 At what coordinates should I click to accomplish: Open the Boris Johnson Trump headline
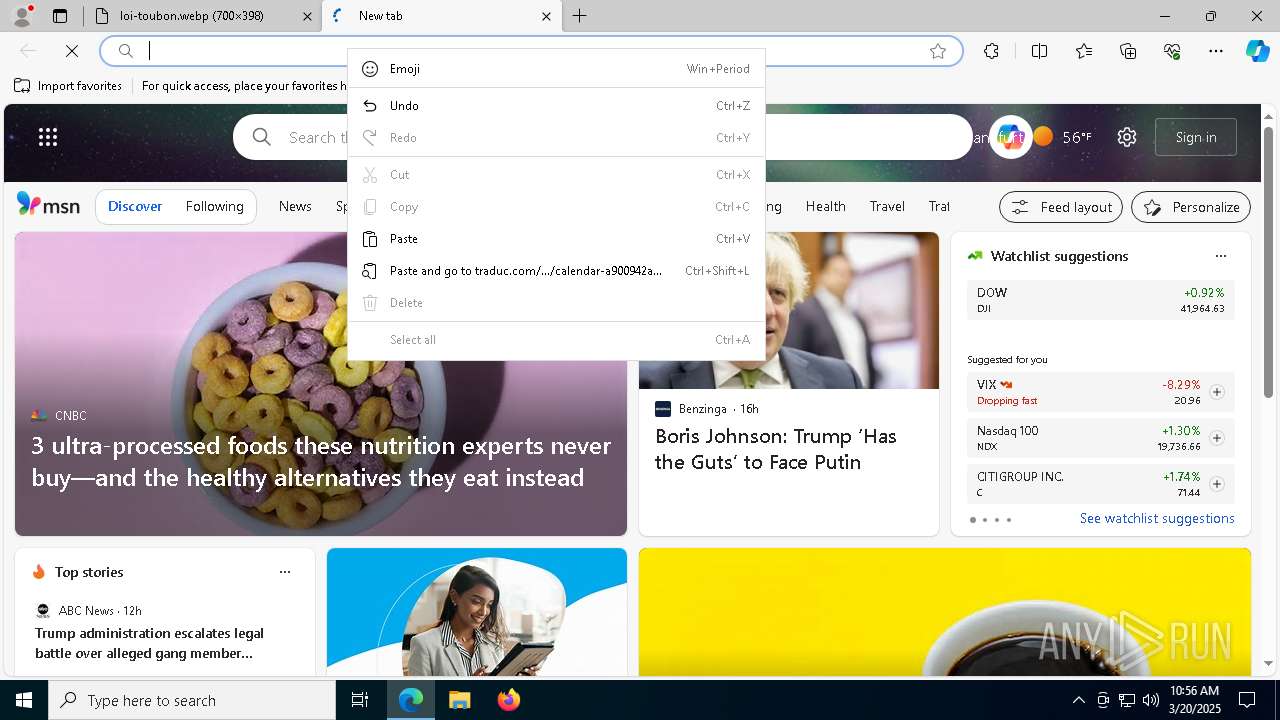(776, 449)
